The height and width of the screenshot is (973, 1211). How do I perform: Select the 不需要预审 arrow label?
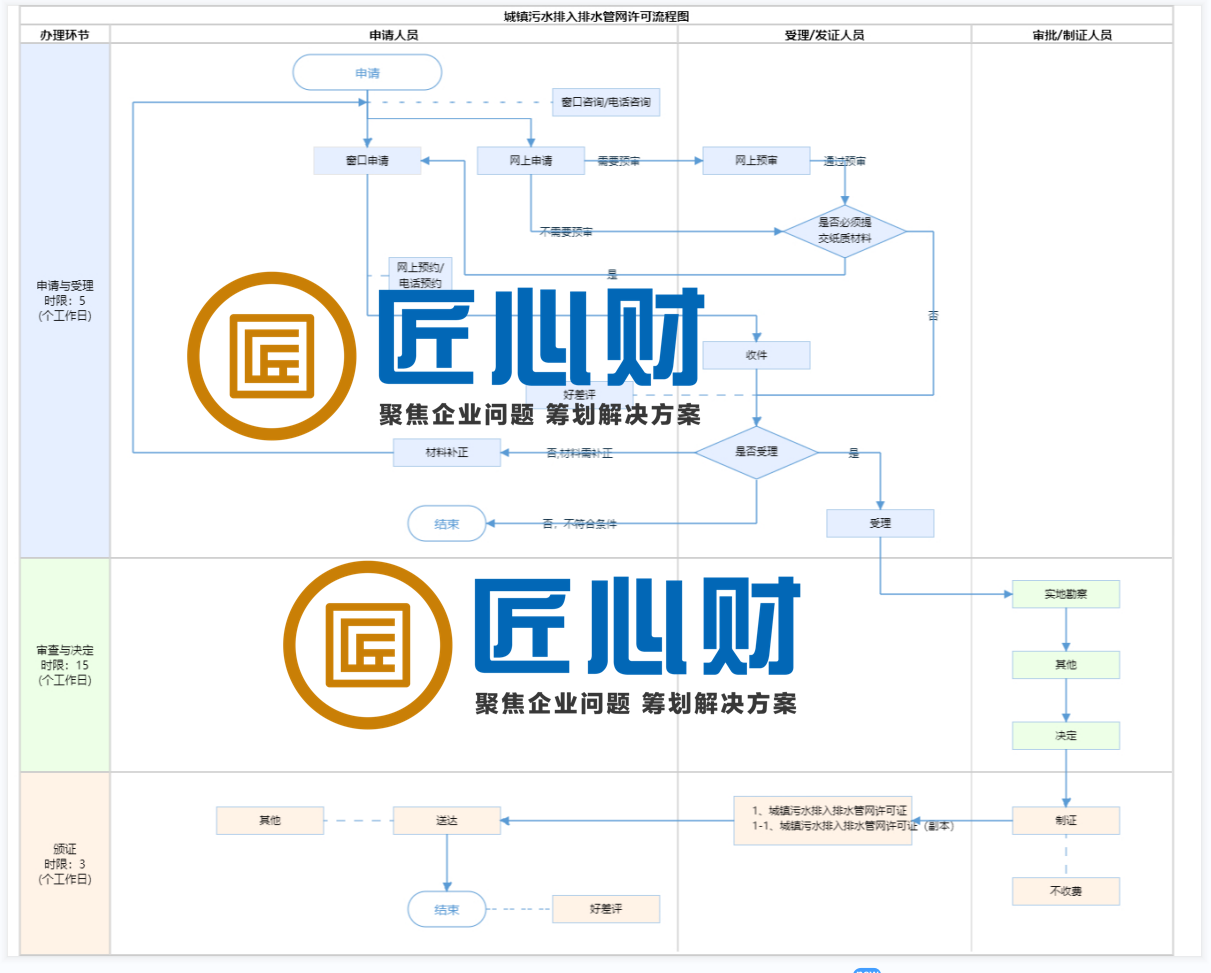click(566, 232)
